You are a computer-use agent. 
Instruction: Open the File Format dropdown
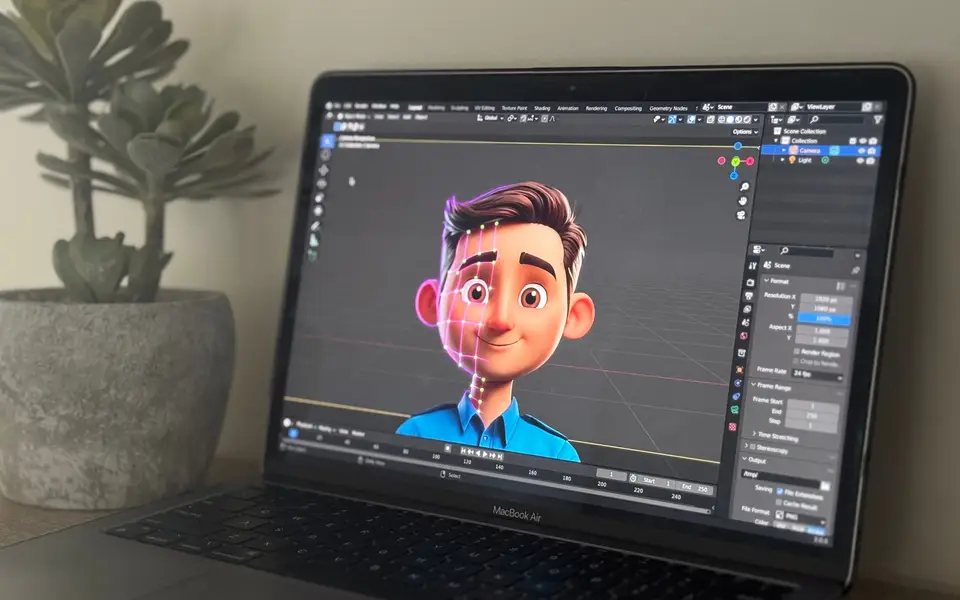(x=800, y=516)
